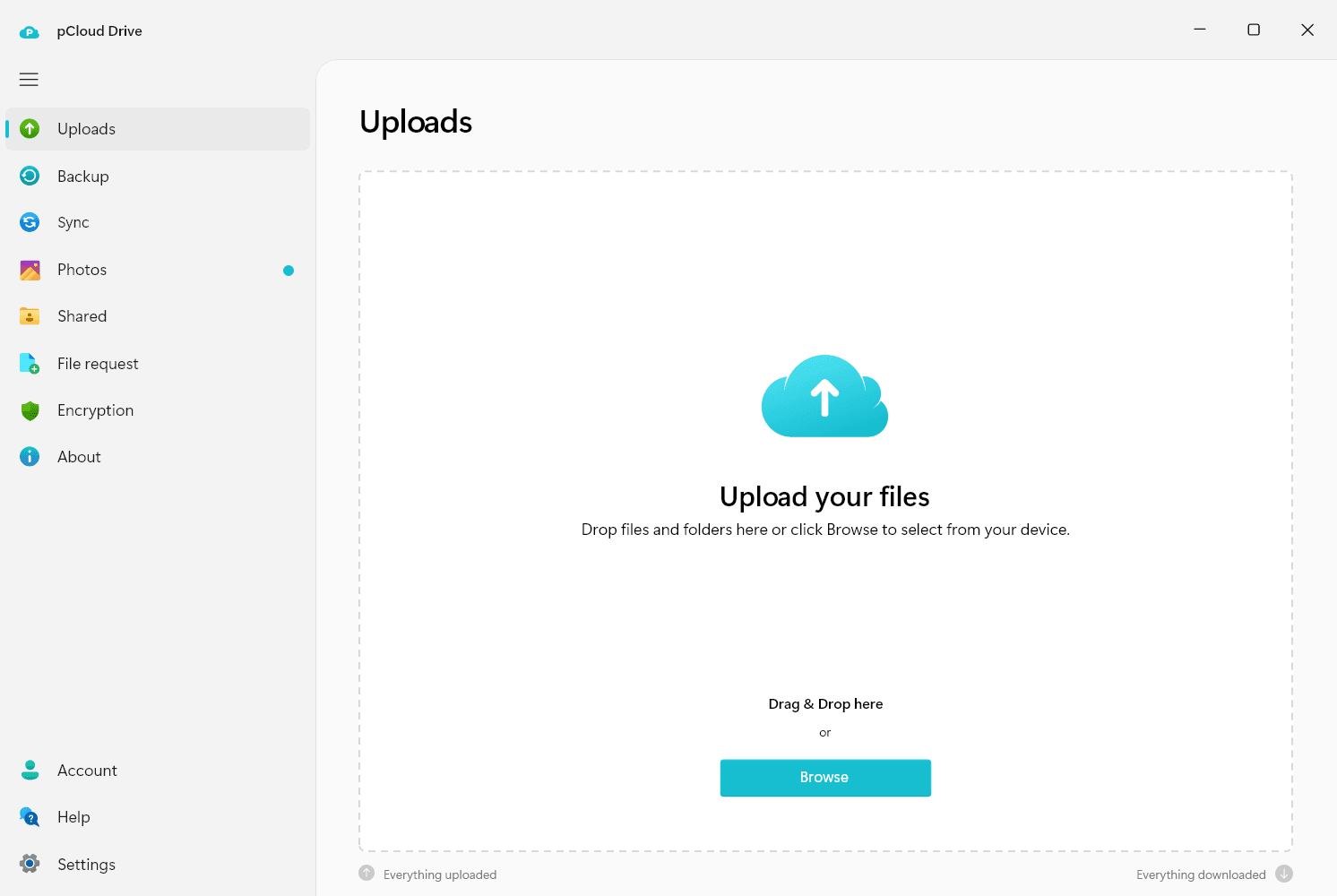The height and width of the screenshot is (896, 1337).
Task: Click the 'Drop files and folders here' description
Action: pyautogui.click(x=825, y=530)
